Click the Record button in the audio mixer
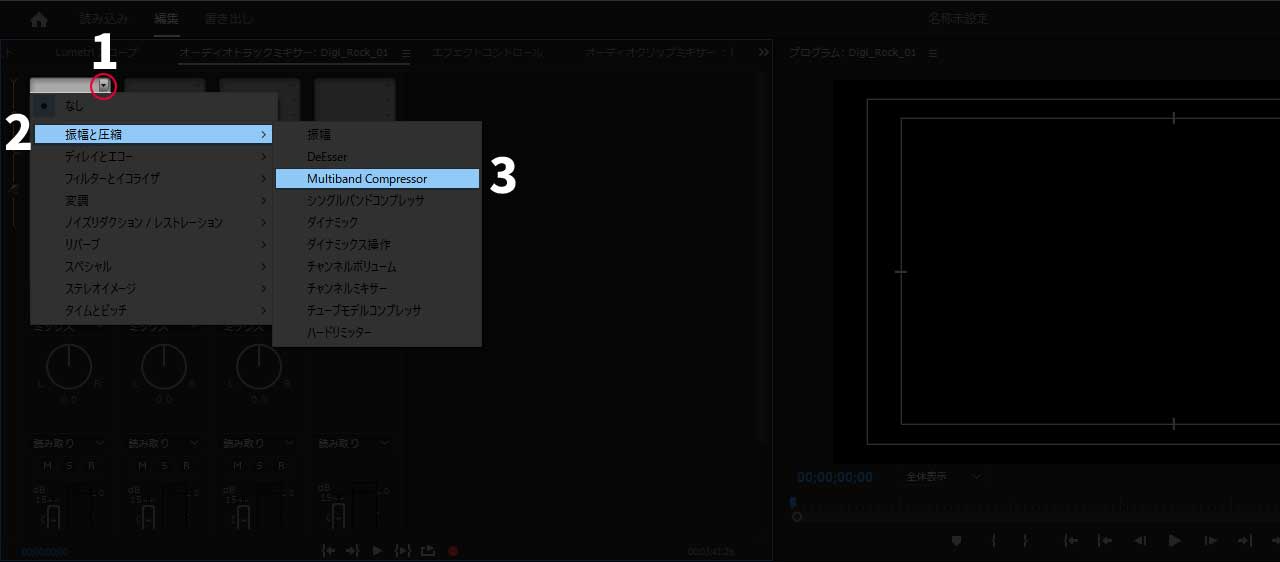This screenshot has height=562, width=1280. tap(453, 550)
